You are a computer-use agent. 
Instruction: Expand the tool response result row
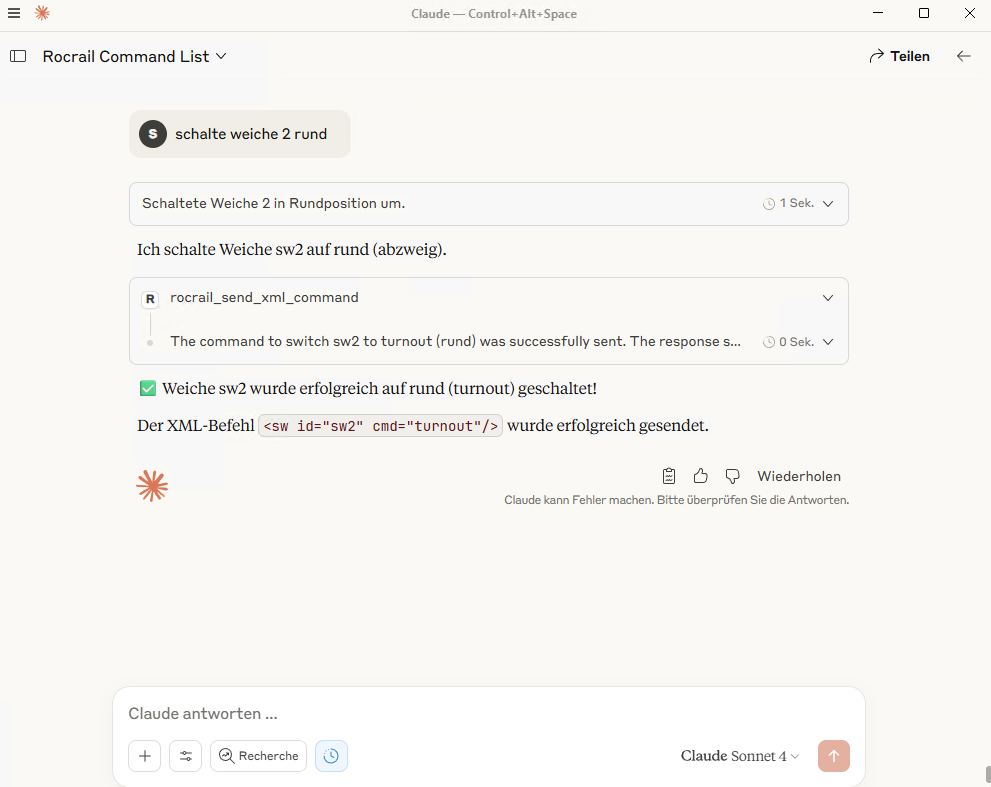489,342
